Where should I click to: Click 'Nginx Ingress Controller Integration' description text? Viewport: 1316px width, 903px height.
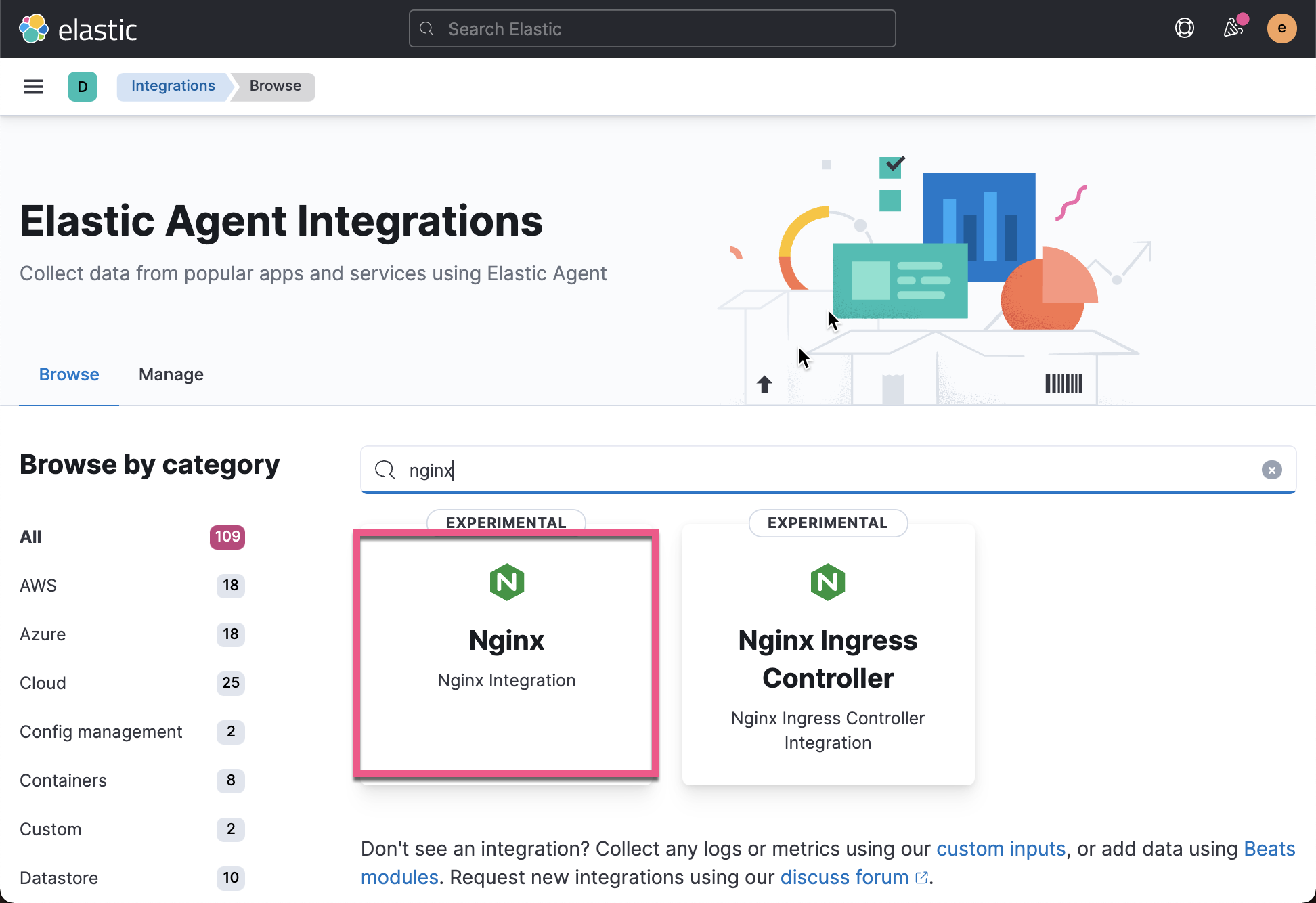pos(828,730)
